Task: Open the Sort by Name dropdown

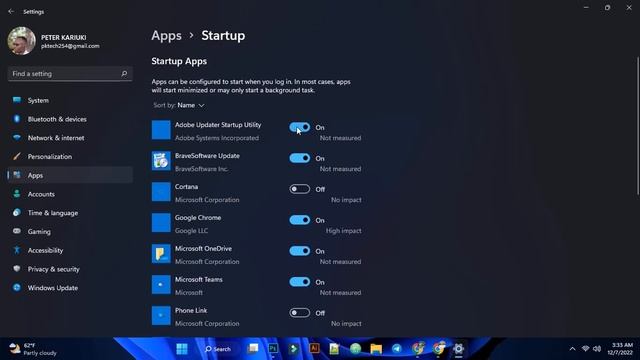Action: coord(179,105)
